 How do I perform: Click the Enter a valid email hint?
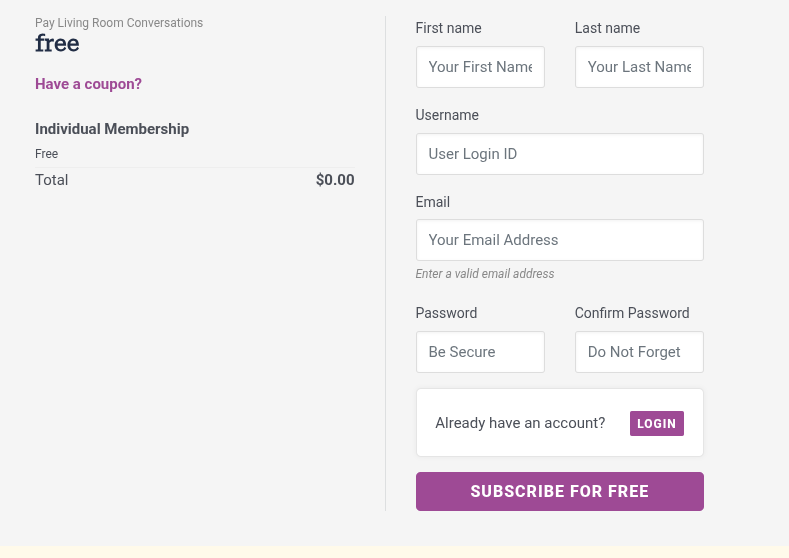point(485,274)
